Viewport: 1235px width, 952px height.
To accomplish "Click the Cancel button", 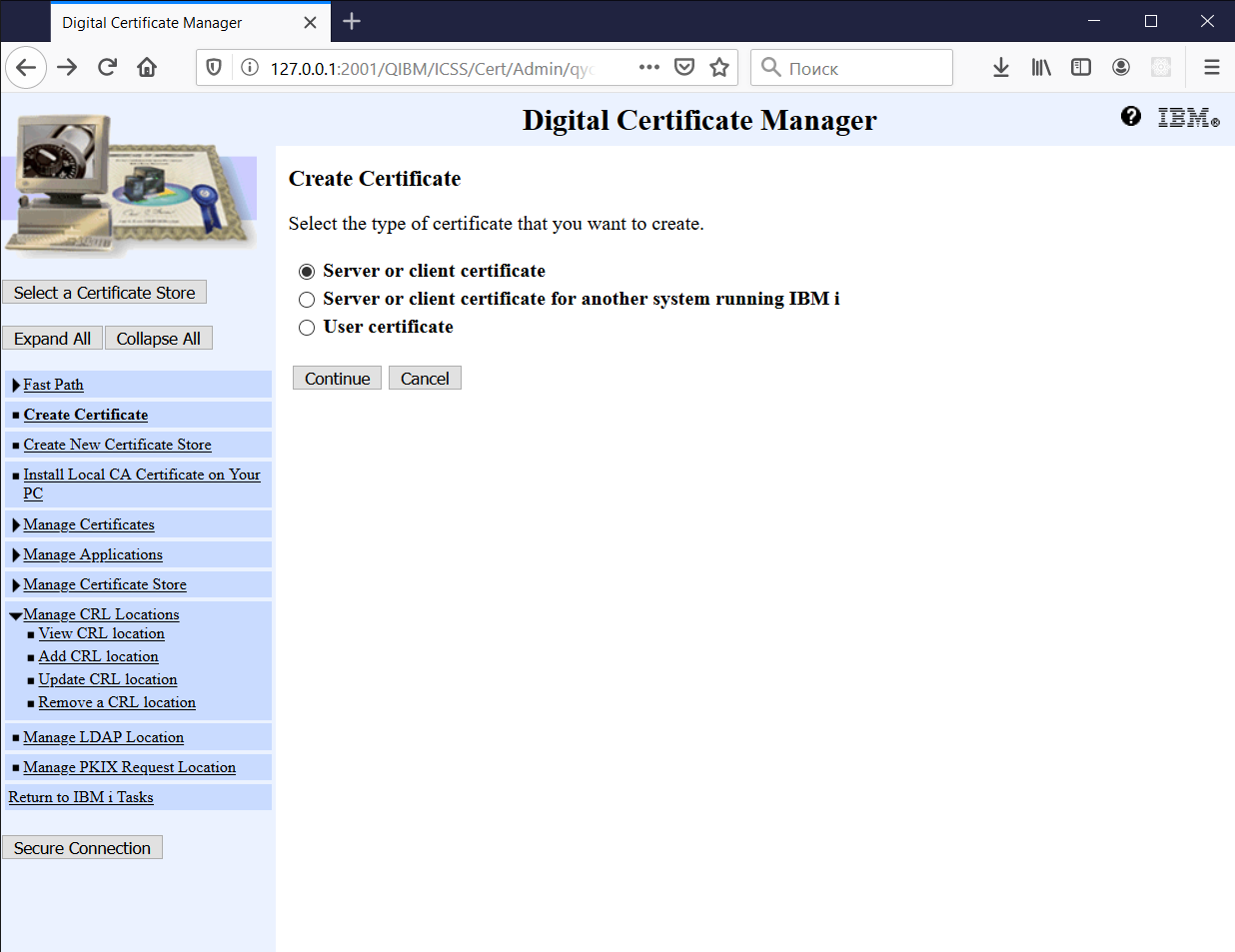I will pos(425,379).
